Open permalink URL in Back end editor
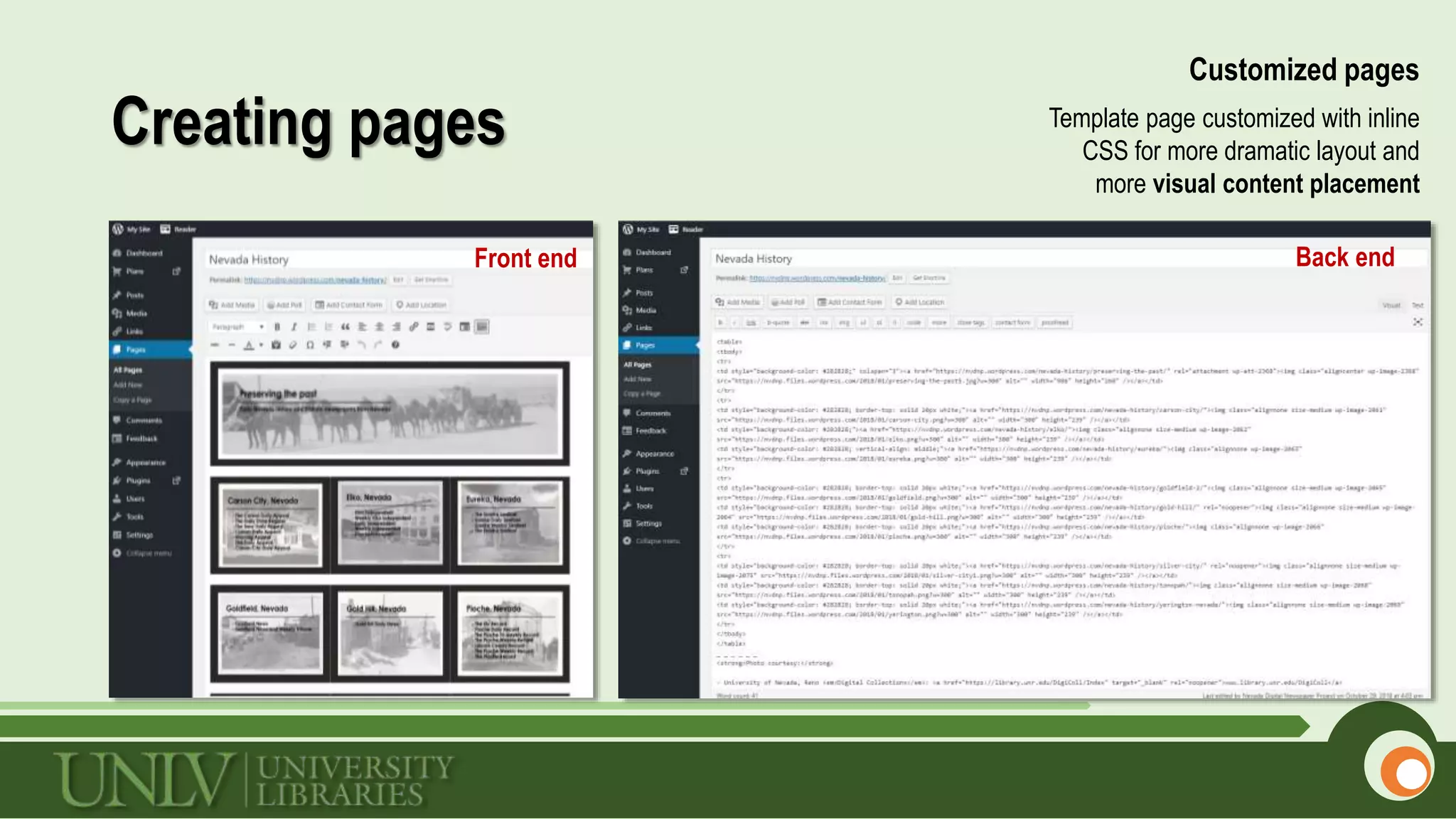 (818, 278)
